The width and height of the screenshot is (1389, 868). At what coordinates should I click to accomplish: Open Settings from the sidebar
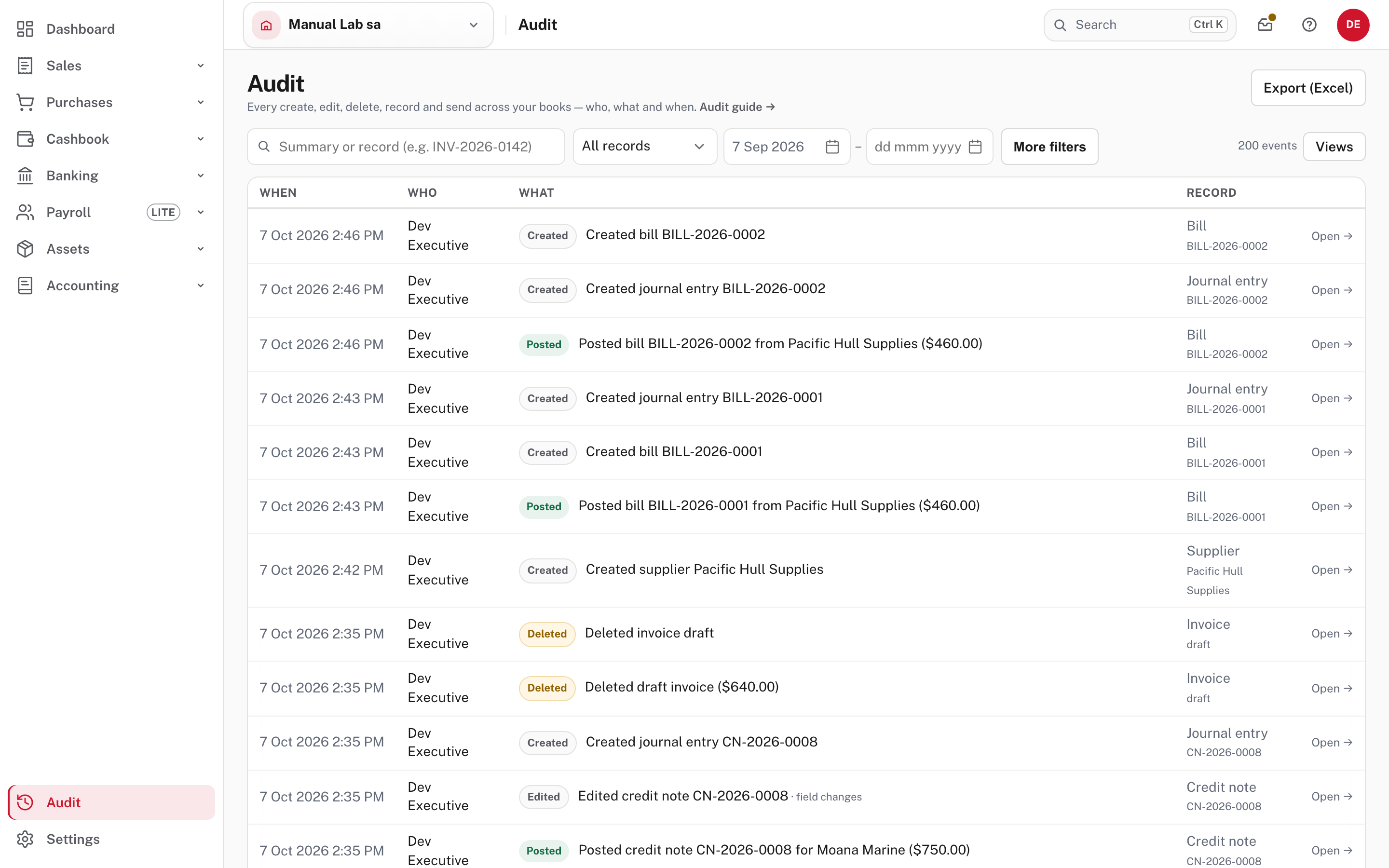(111, 839)
